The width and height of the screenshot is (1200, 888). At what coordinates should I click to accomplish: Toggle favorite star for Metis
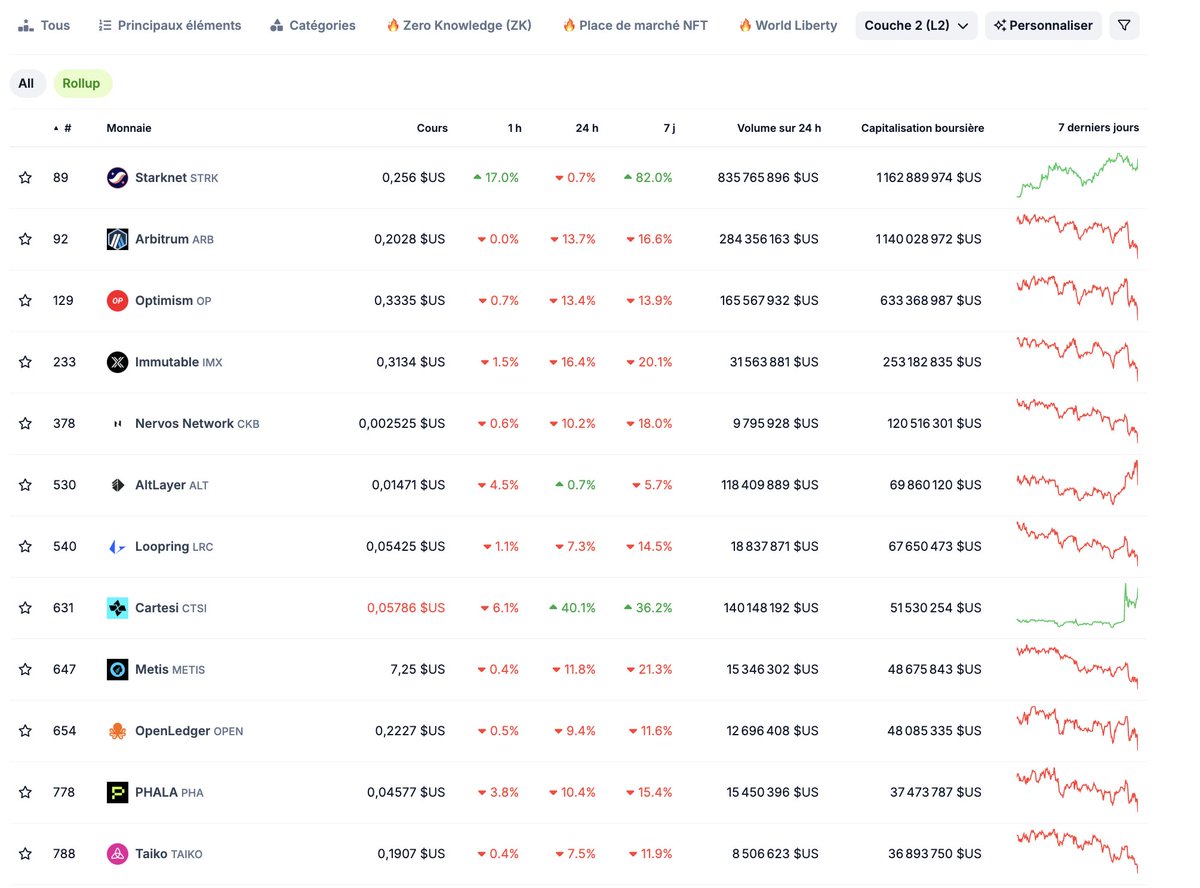tap(25, 670)
